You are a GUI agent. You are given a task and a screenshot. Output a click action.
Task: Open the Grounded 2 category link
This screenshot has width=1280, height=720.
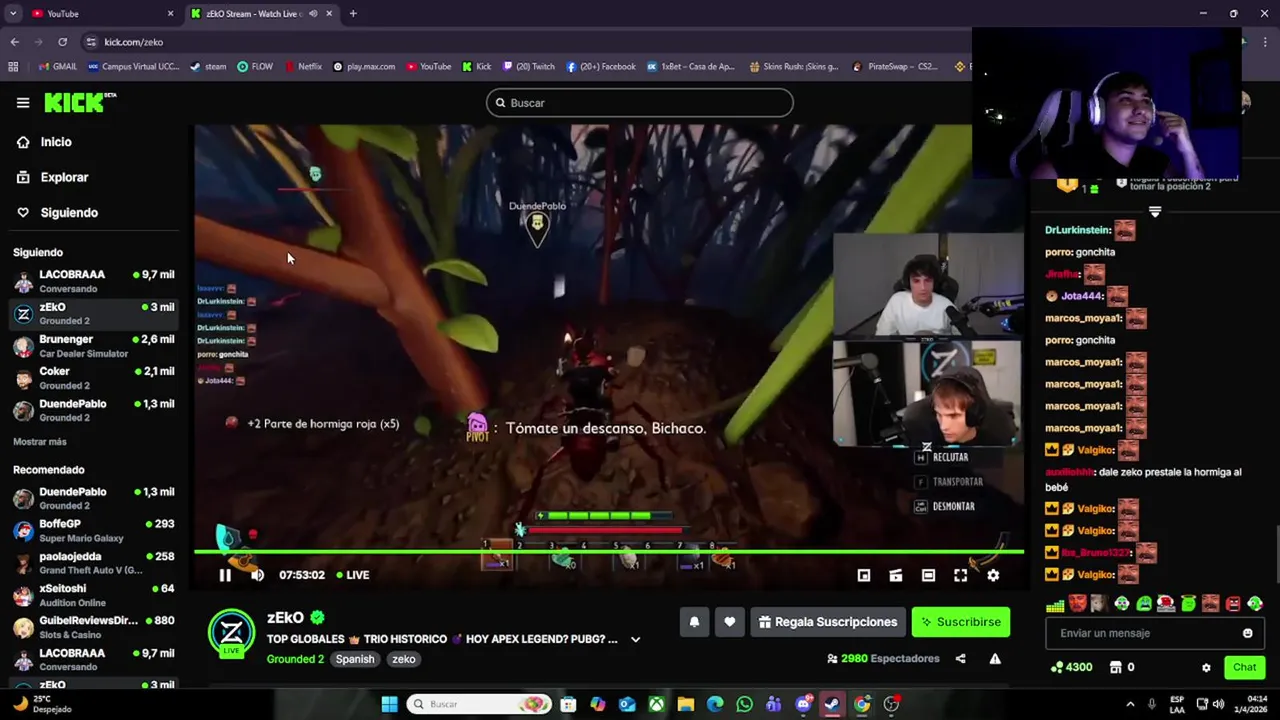pos(295,659)
